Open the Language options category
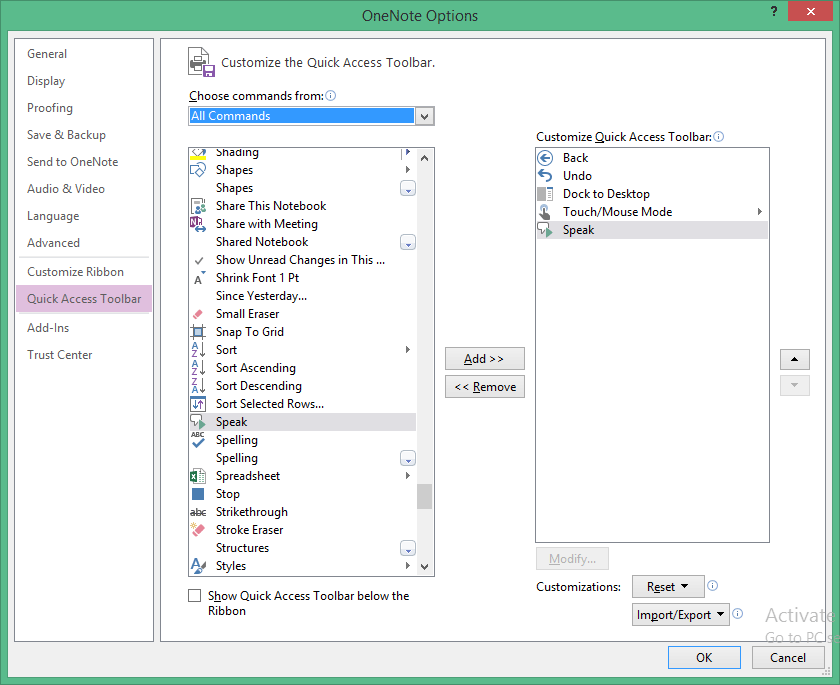This screenshot has width=840, height=685. pos(53,216)
